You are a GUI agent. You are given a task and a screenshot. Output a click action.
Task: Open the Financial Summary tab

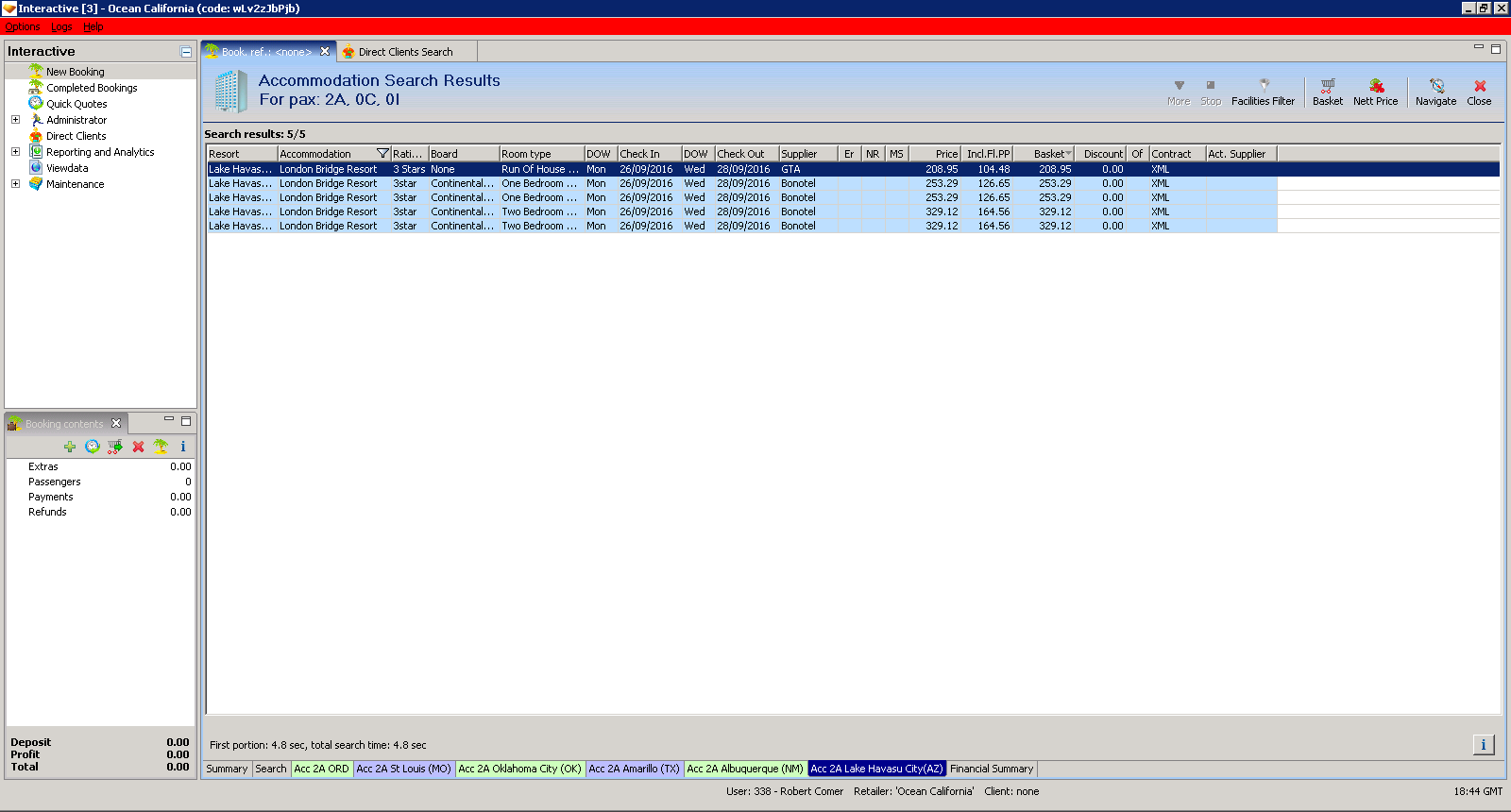(992, 769)
